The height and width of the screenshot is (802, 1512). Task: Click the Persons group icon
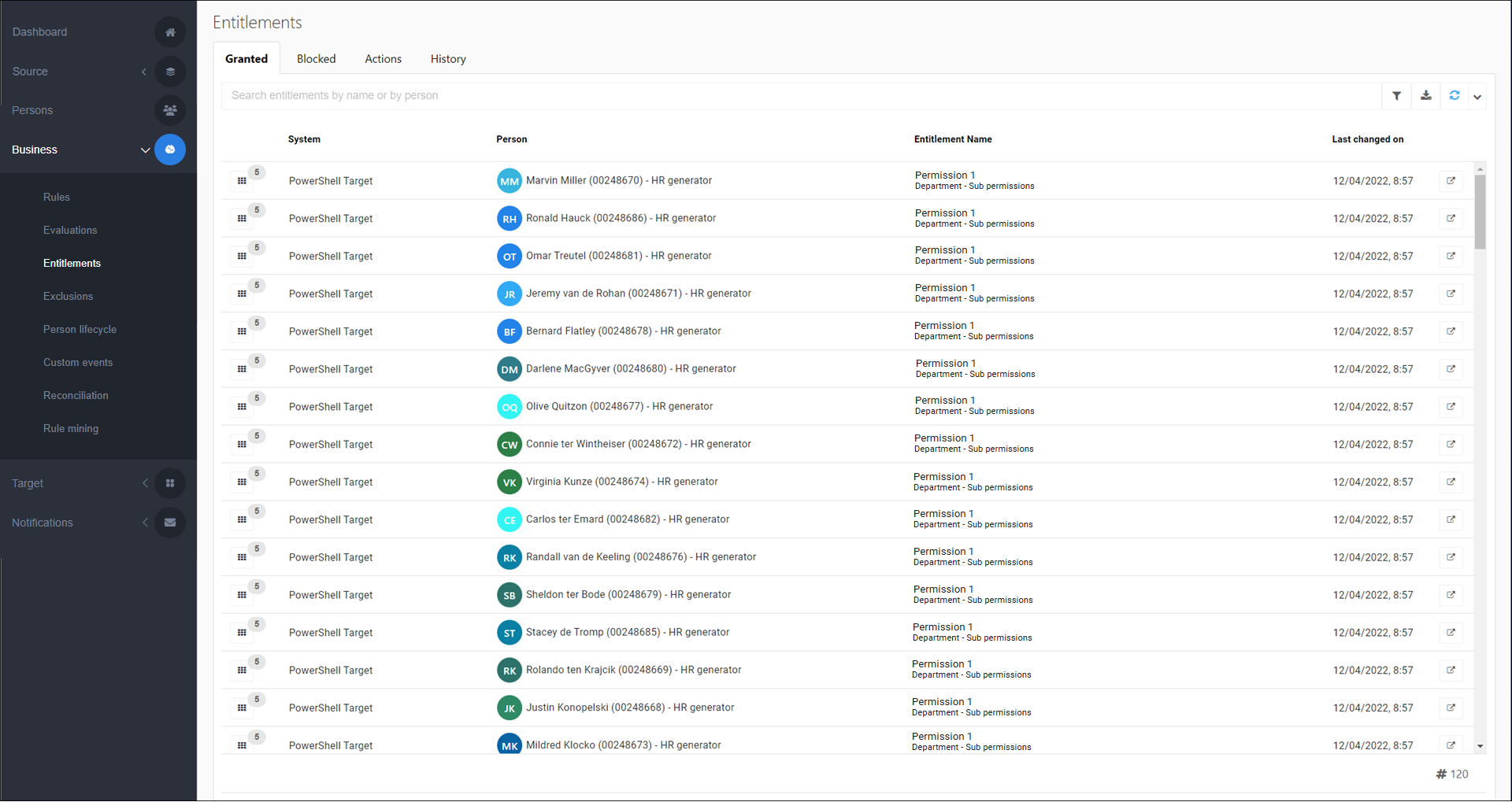coord(170,110)
